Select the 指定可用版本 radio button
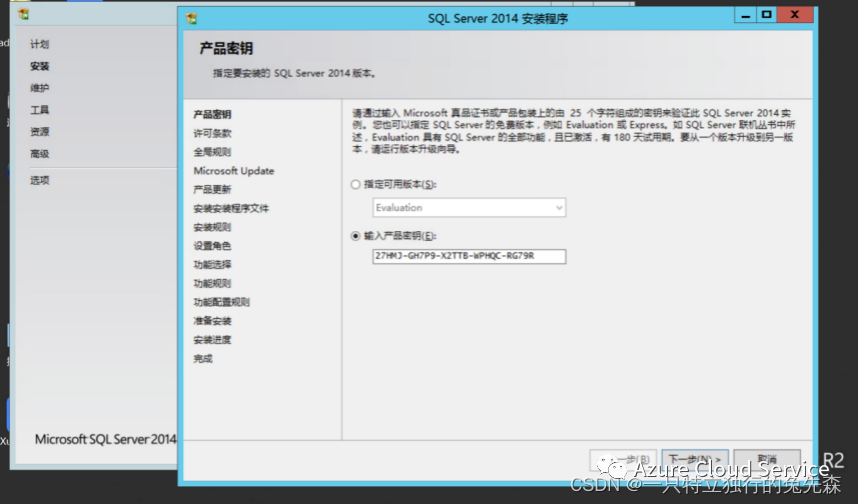The width and height of the screenshot is (858, 504). click(x=356, y=184)
